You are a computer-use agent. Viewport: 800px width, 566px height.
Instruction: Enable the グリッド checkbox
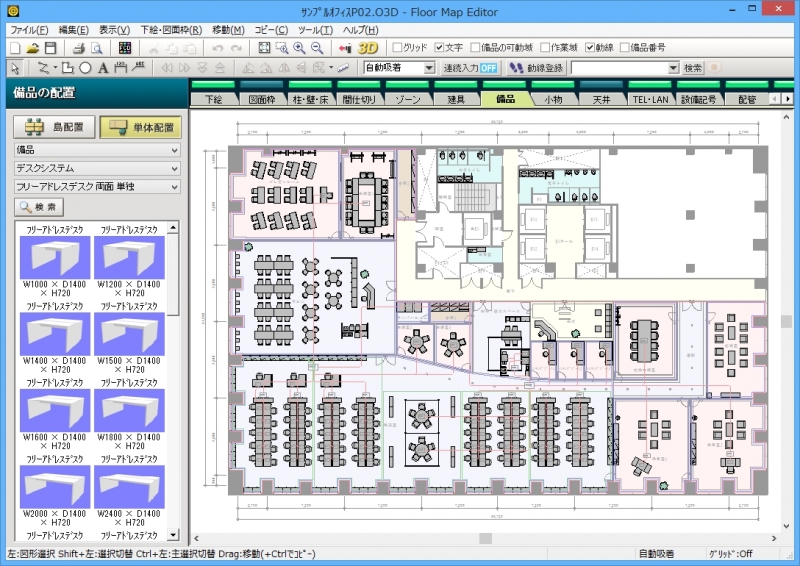pos(398,48)
